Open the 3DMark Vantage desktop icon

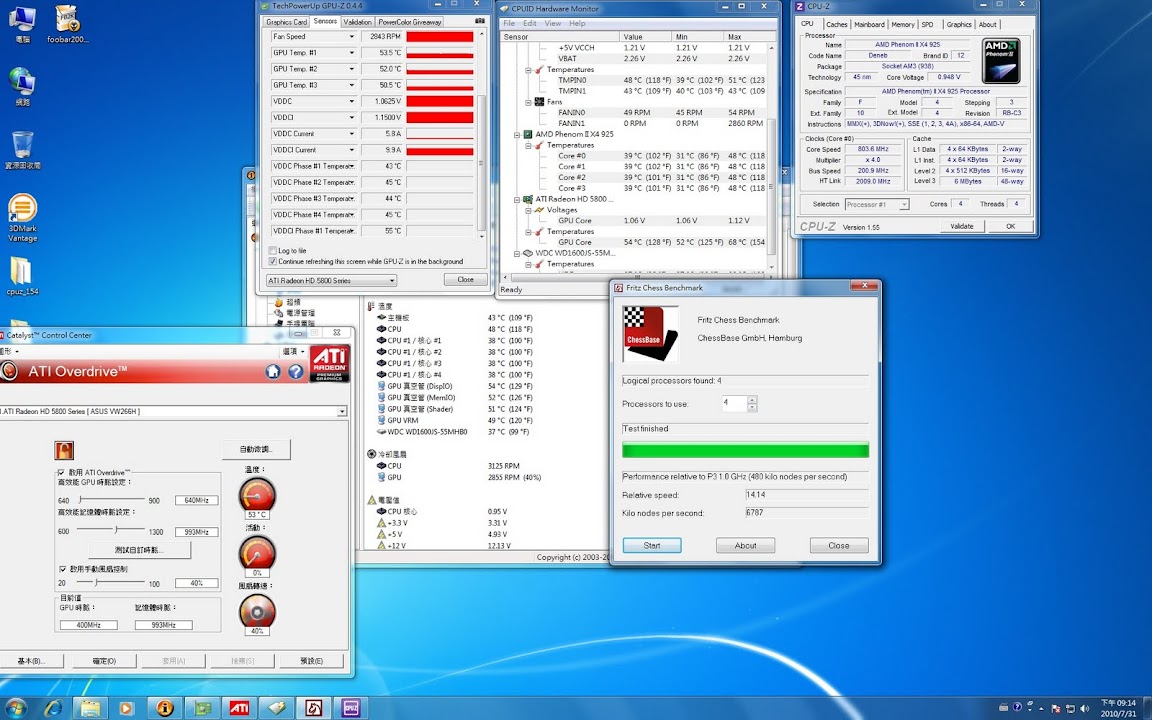pos(23,217)
